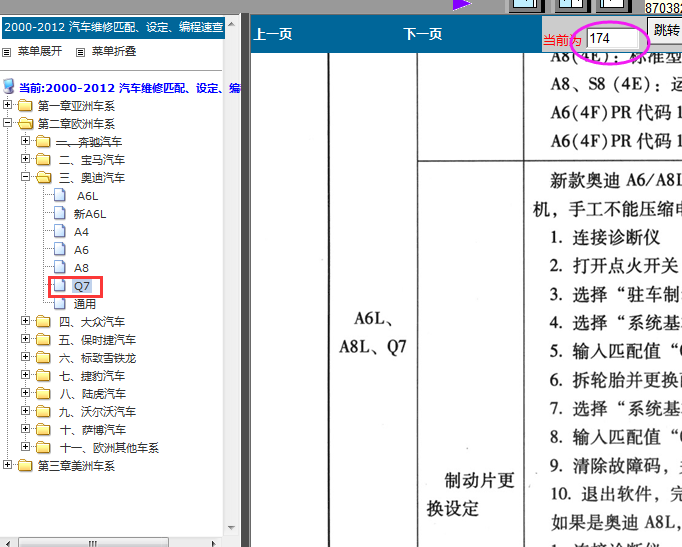Go to next page with 下一页
This screenshot has width=682, height=547.
[423, 34]
